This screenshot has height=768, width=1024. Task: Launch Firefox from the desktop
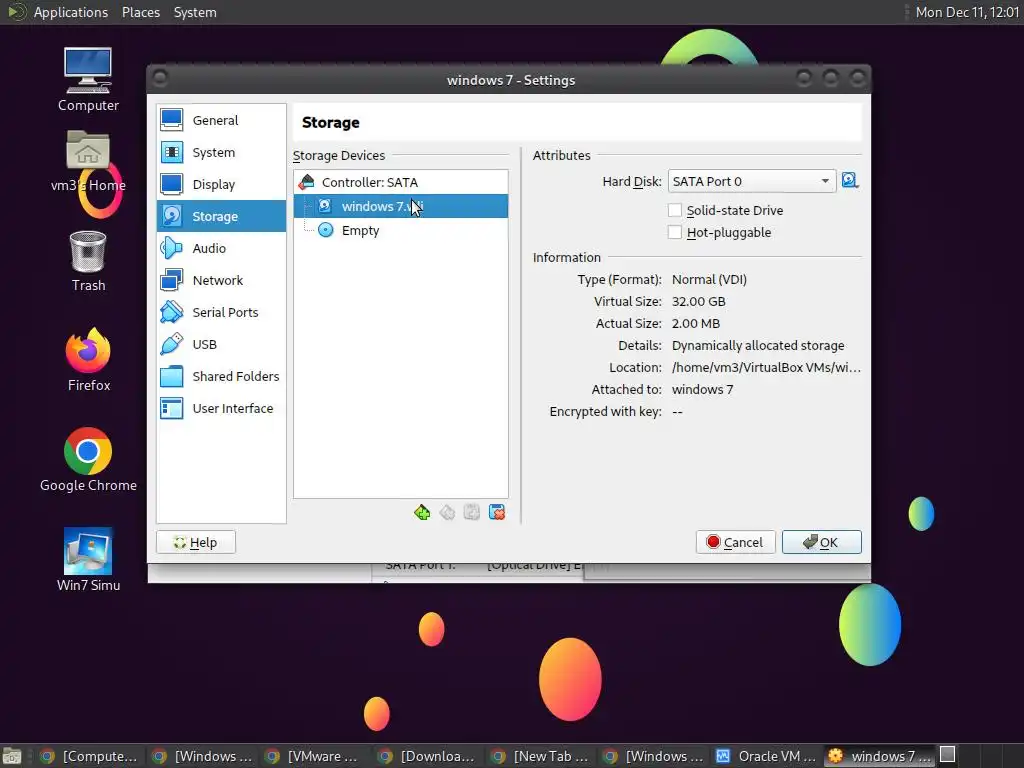coord(88,360)
